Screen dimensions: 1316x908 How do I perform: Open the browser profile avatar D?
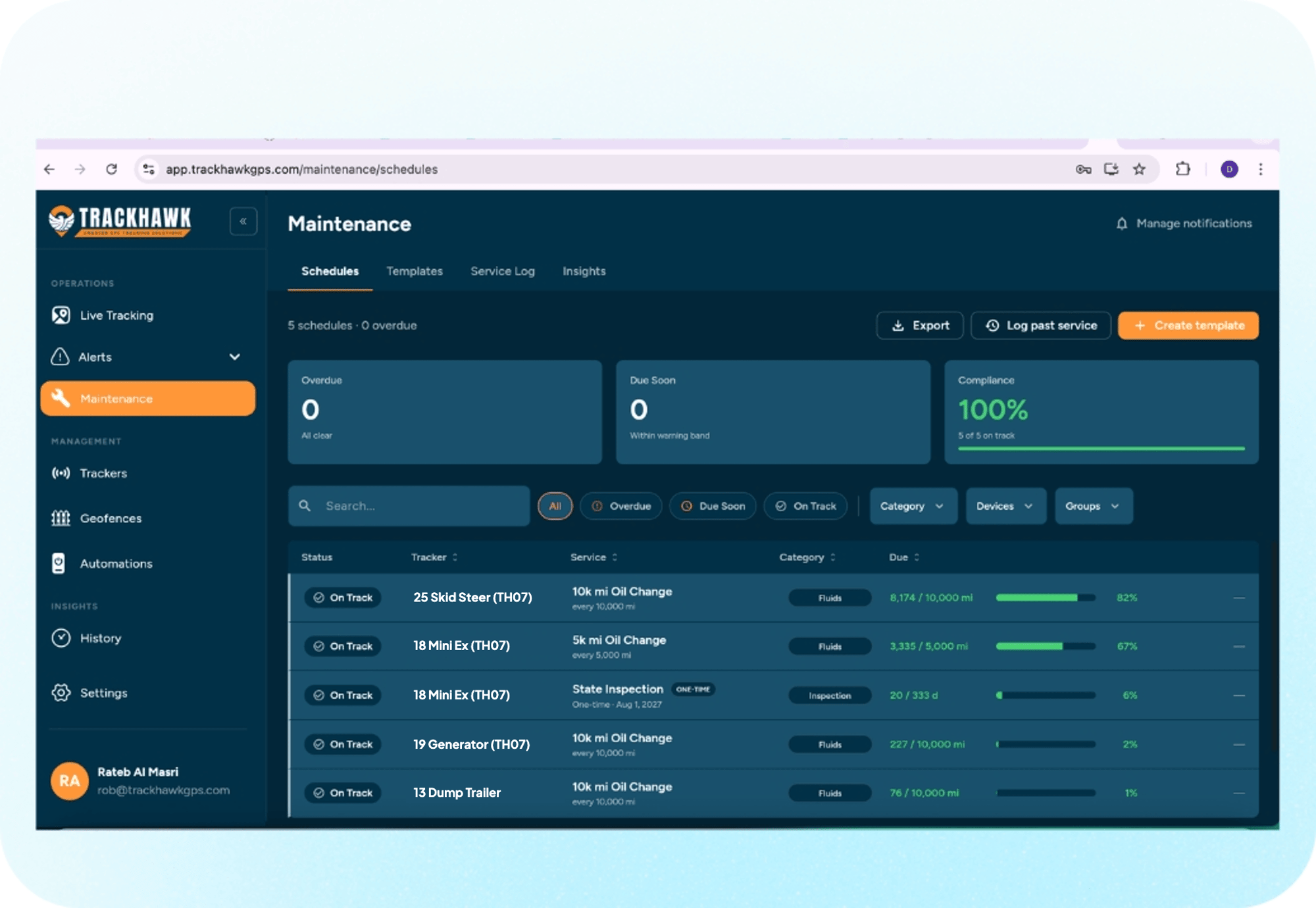click(x=1228, y=169)
